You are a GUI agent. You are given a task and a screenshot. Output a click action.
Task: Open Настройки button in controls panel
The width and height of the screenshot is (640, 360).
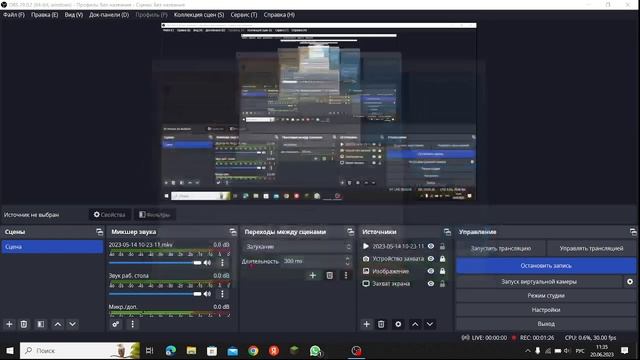click(x=546, y=310)
